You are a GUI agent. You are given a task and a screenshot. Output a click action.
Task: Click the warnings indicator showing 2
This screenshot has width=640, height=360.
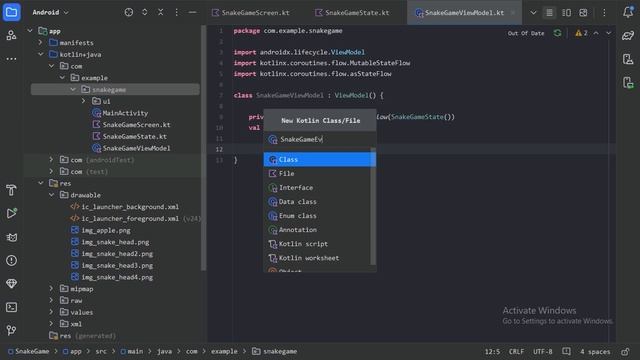click(x=581, y=33)
